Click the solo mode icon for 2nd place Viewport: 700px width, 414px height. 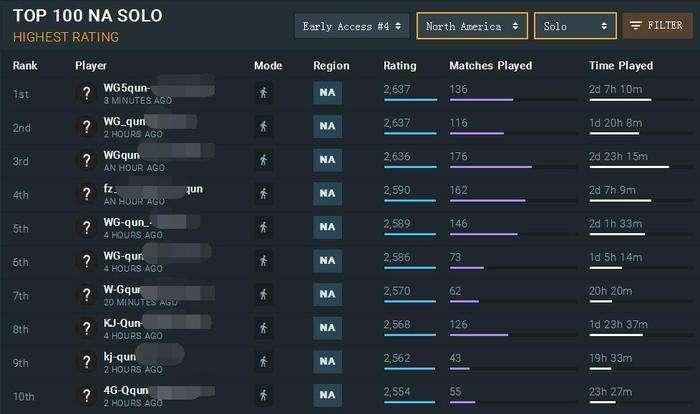[263, 127]
